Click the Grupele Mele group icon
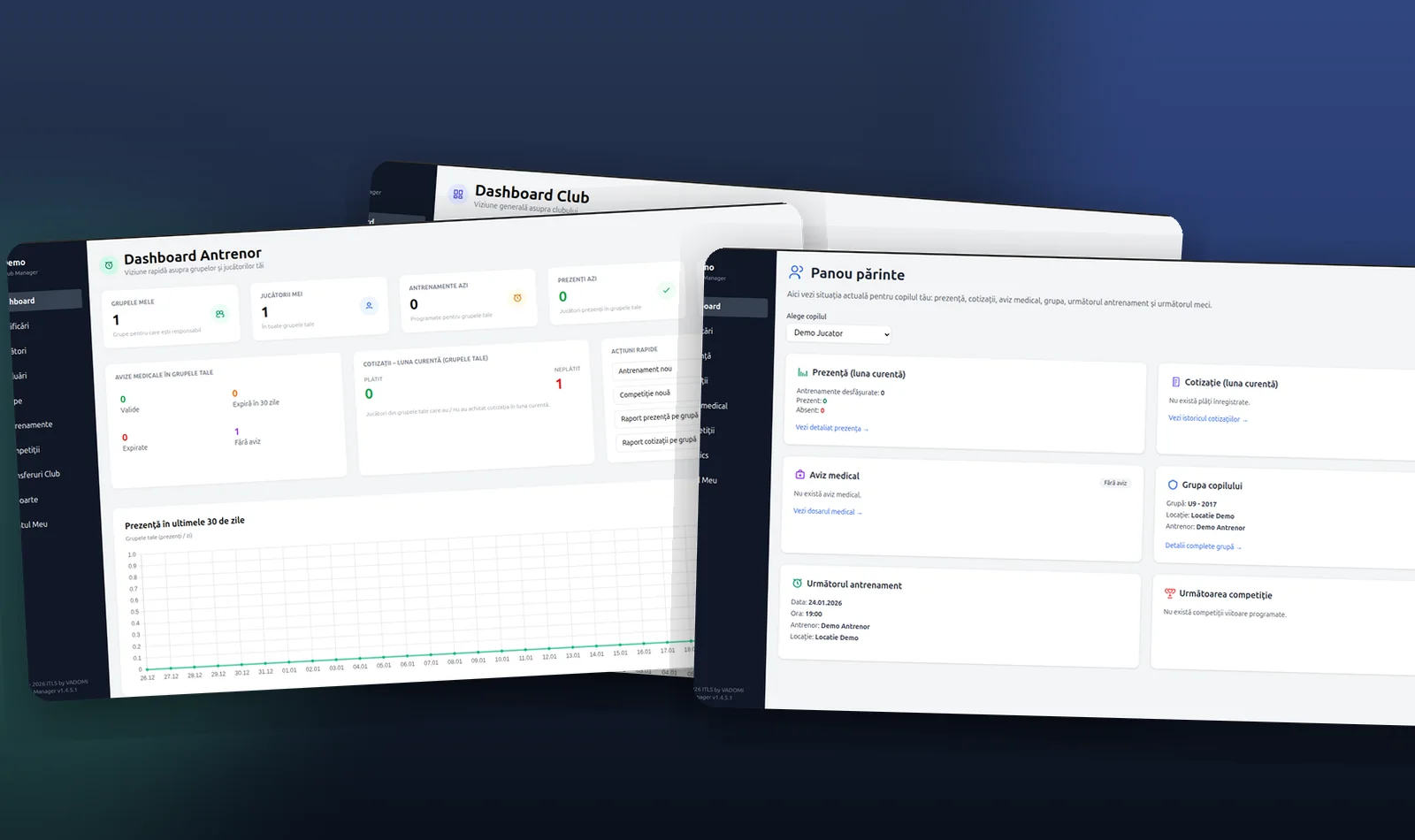The width and height of the screenshot is (1415, 840). click(x=219, y=314)
